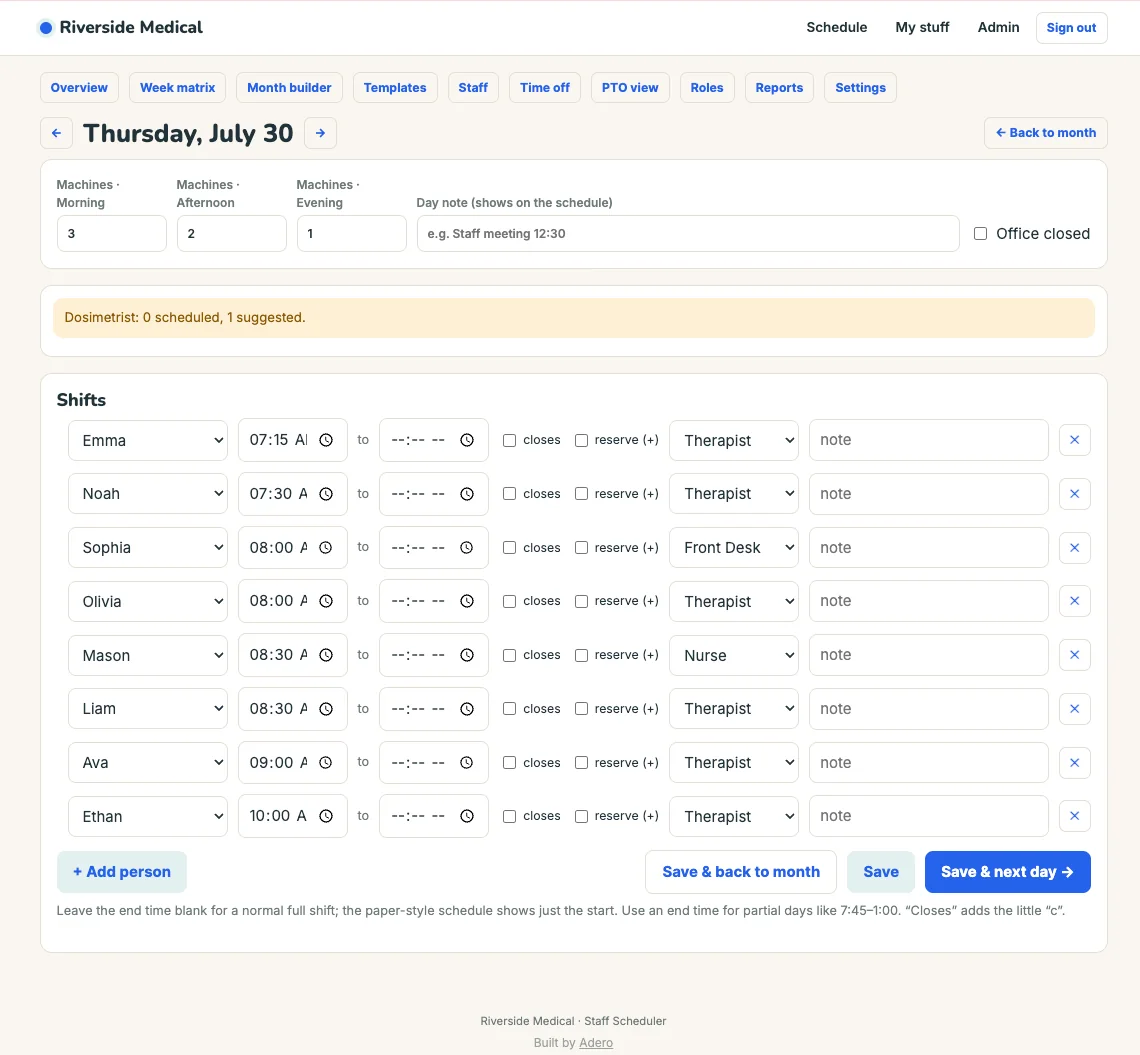Click the plain Save button
The width and height of the screenshot is (1140, 1055).
click(880, 872)
